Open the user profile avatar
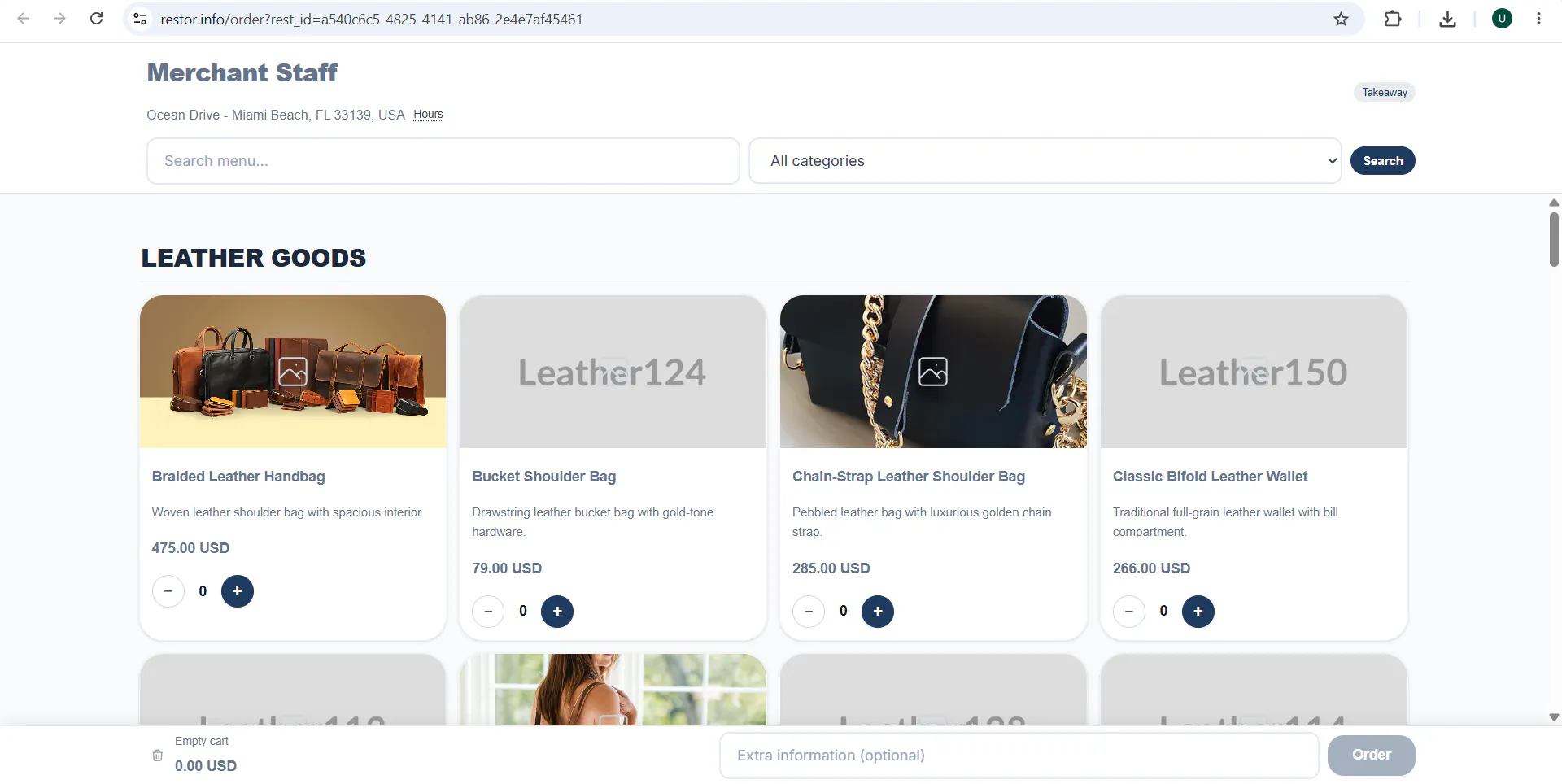This screenshot has height=784, width=1562. click(1502, 19)
